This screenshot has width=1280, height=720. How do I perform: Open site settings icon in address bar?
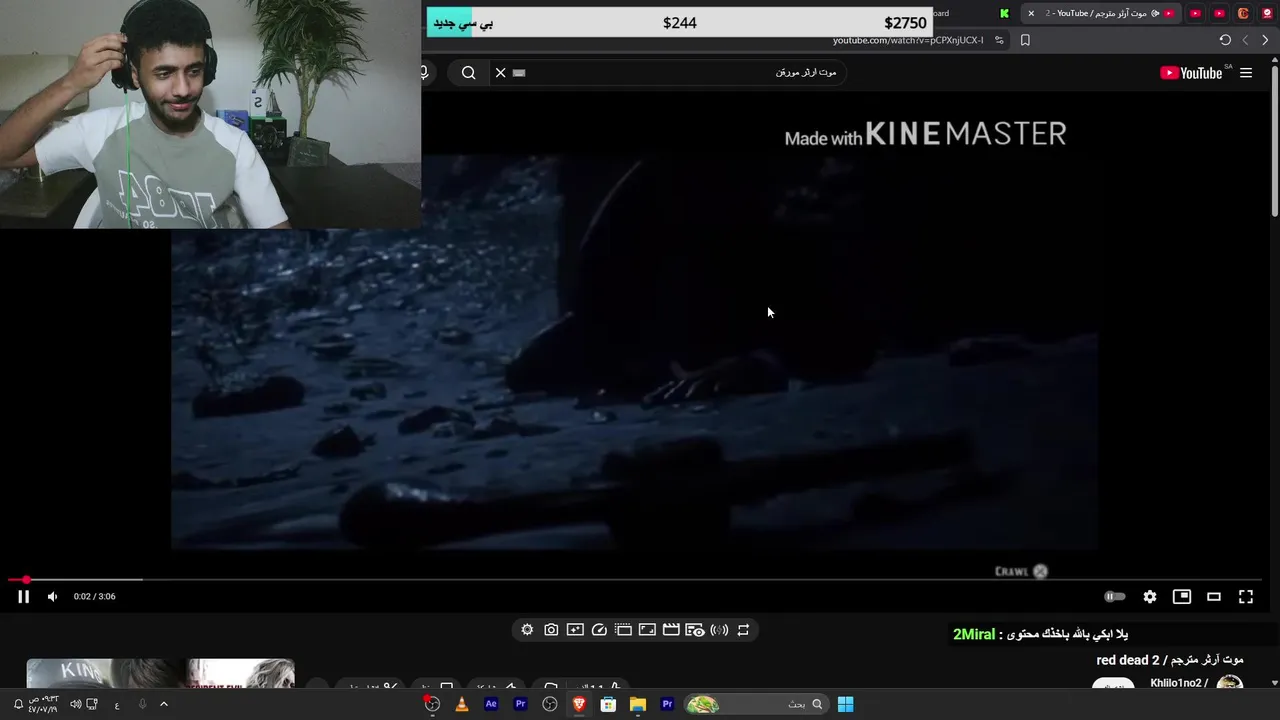point(999,40)
